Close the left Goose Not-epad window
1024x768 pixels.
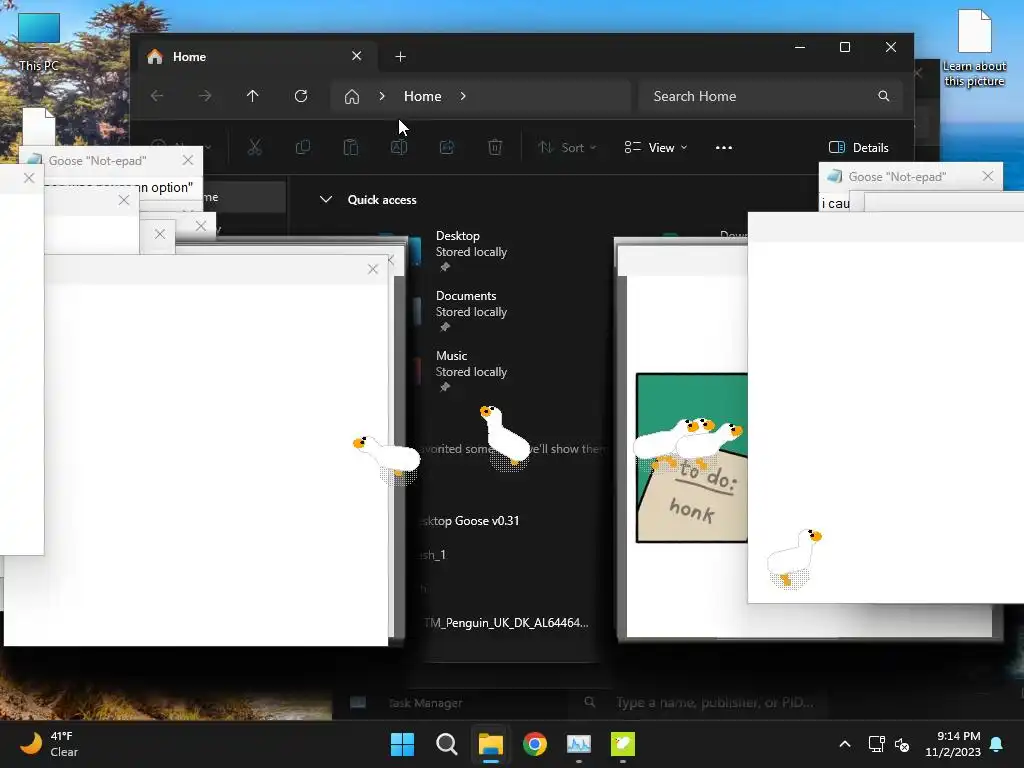(188, 160)
